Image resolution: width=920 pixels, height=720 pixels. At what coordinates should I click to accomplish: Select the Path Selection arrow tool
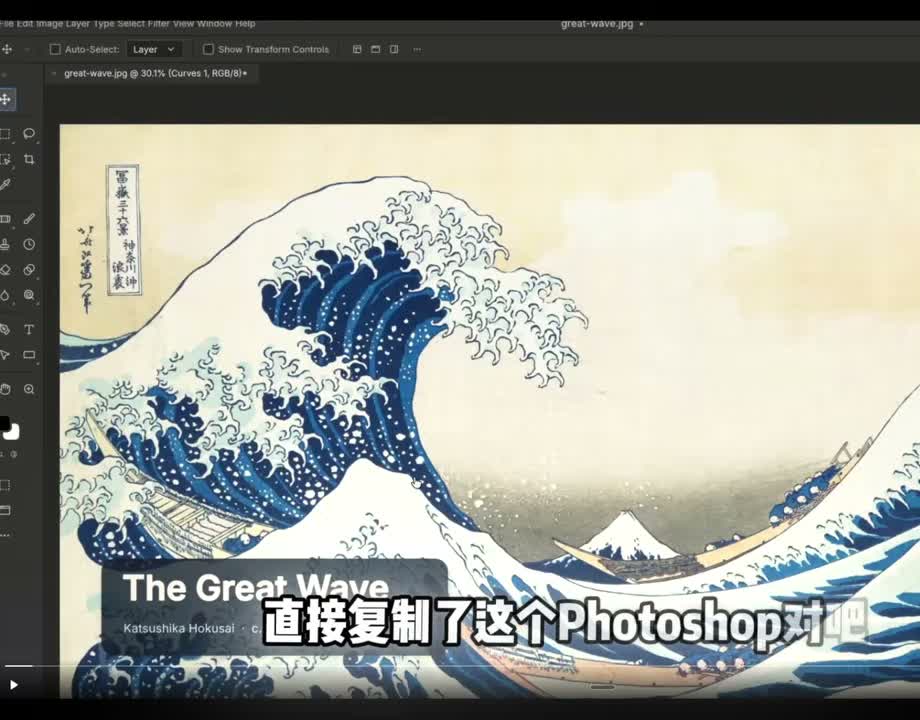pyautogui.click(x=5, y=355)
